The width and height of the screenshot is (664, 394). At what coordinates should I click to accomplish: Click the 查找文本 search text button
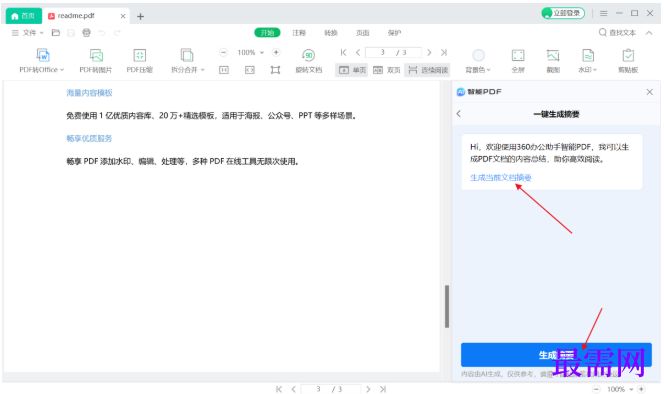pyautogui.click(x=617, y=33)
